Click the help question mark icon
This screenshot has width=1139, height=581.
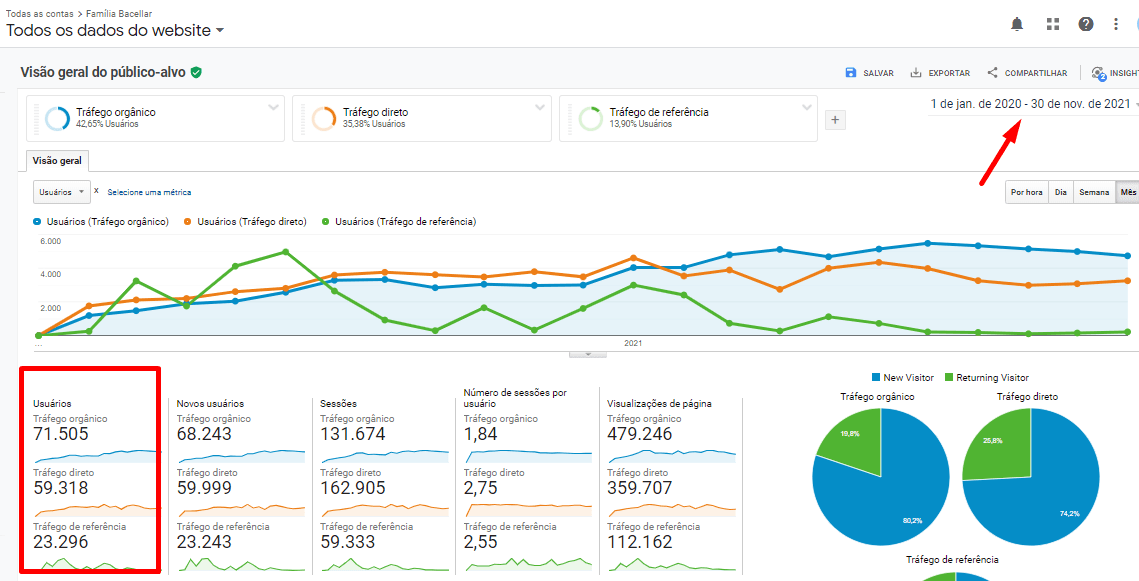1086,24
